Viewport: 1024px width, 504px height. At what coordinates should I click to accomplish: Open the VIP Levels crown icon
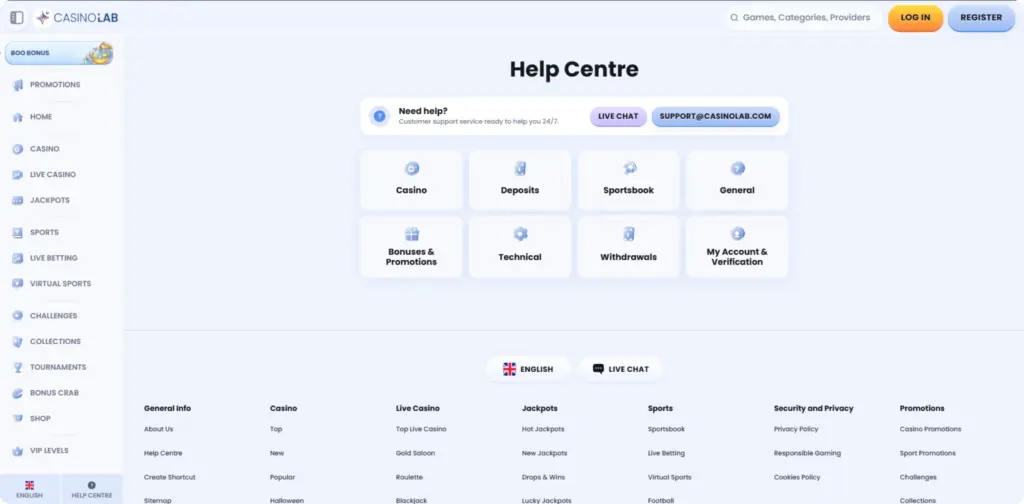[18, 450]
